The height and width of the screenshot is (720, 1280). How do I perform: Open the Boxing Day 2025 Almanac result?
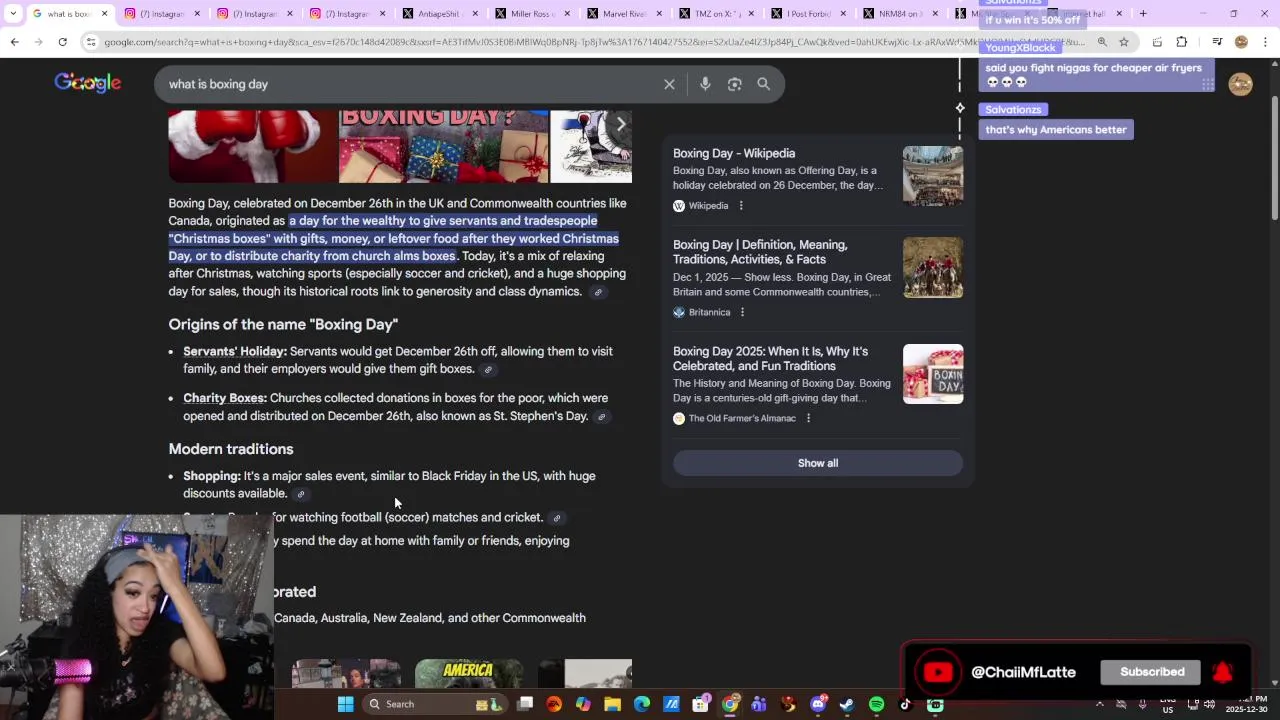[x=770, y=359]
